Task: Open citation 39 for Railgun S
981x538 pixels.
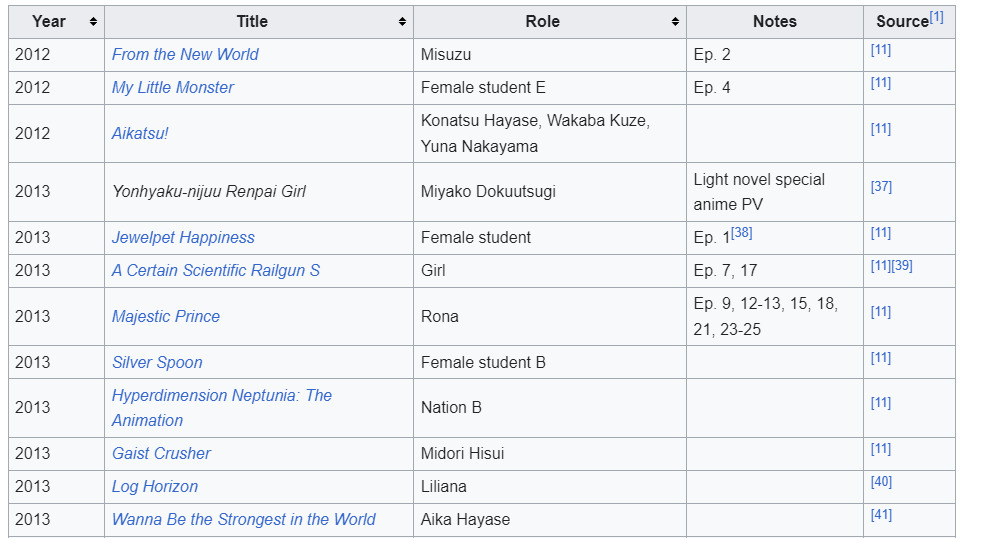Action: coord(902,266)
